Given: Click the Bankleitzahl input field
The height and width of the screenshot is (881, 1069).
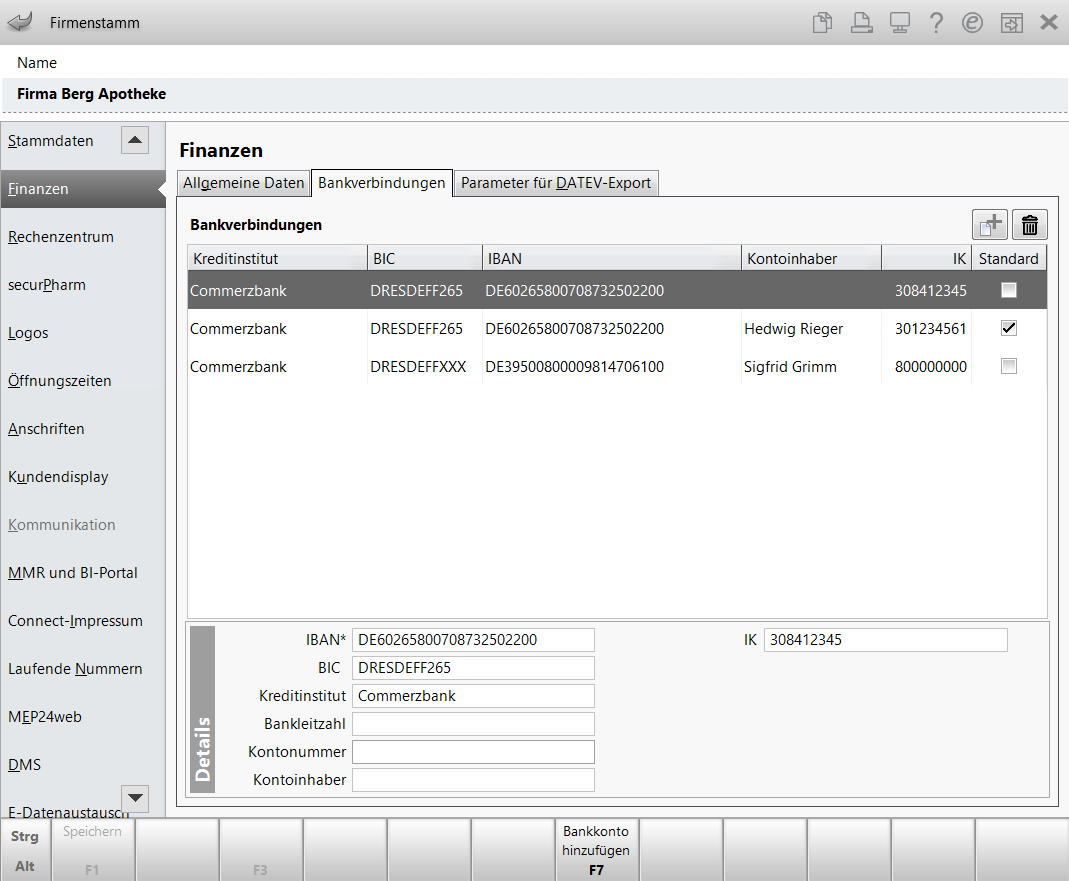Looking at the screenshot, I should (473, 723).
